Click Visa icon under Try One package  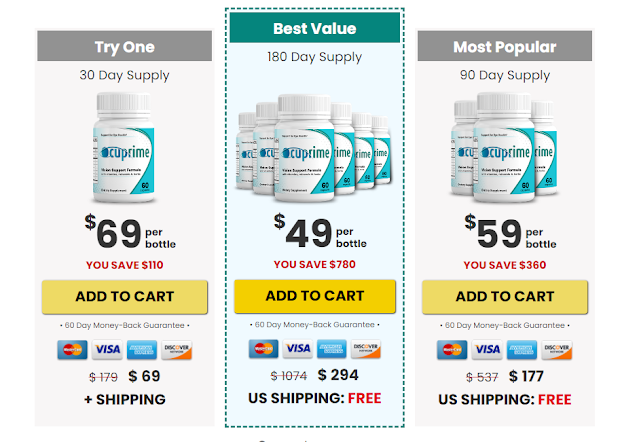click(x=107, y=350)
